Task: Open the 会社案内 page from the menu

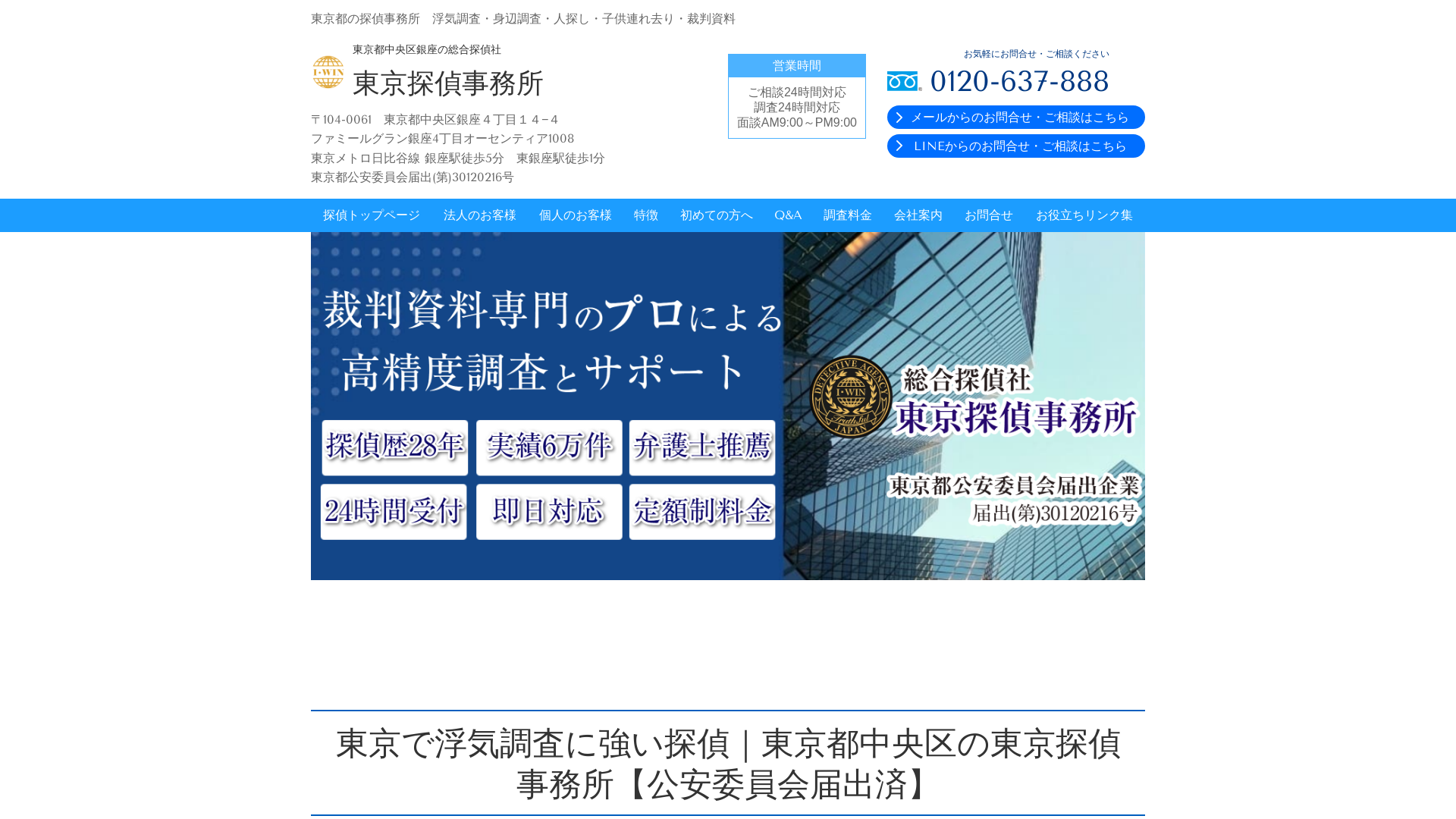Action: pyautogui.click(x=917, y=215)
